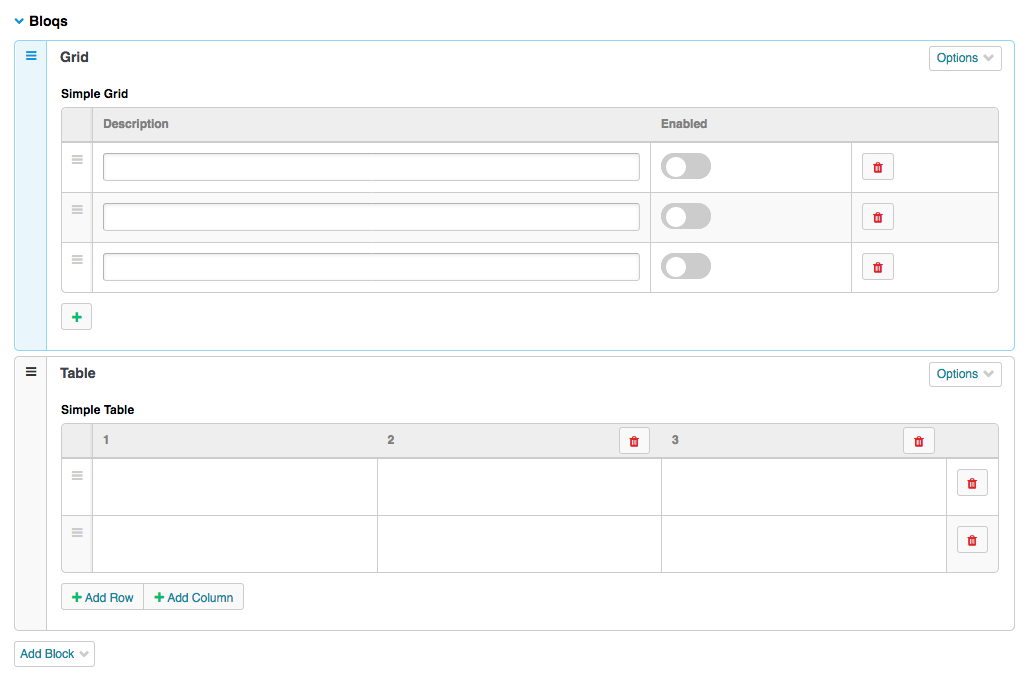
Task: Click first row cell under column 1
Action: click(235, 487)
